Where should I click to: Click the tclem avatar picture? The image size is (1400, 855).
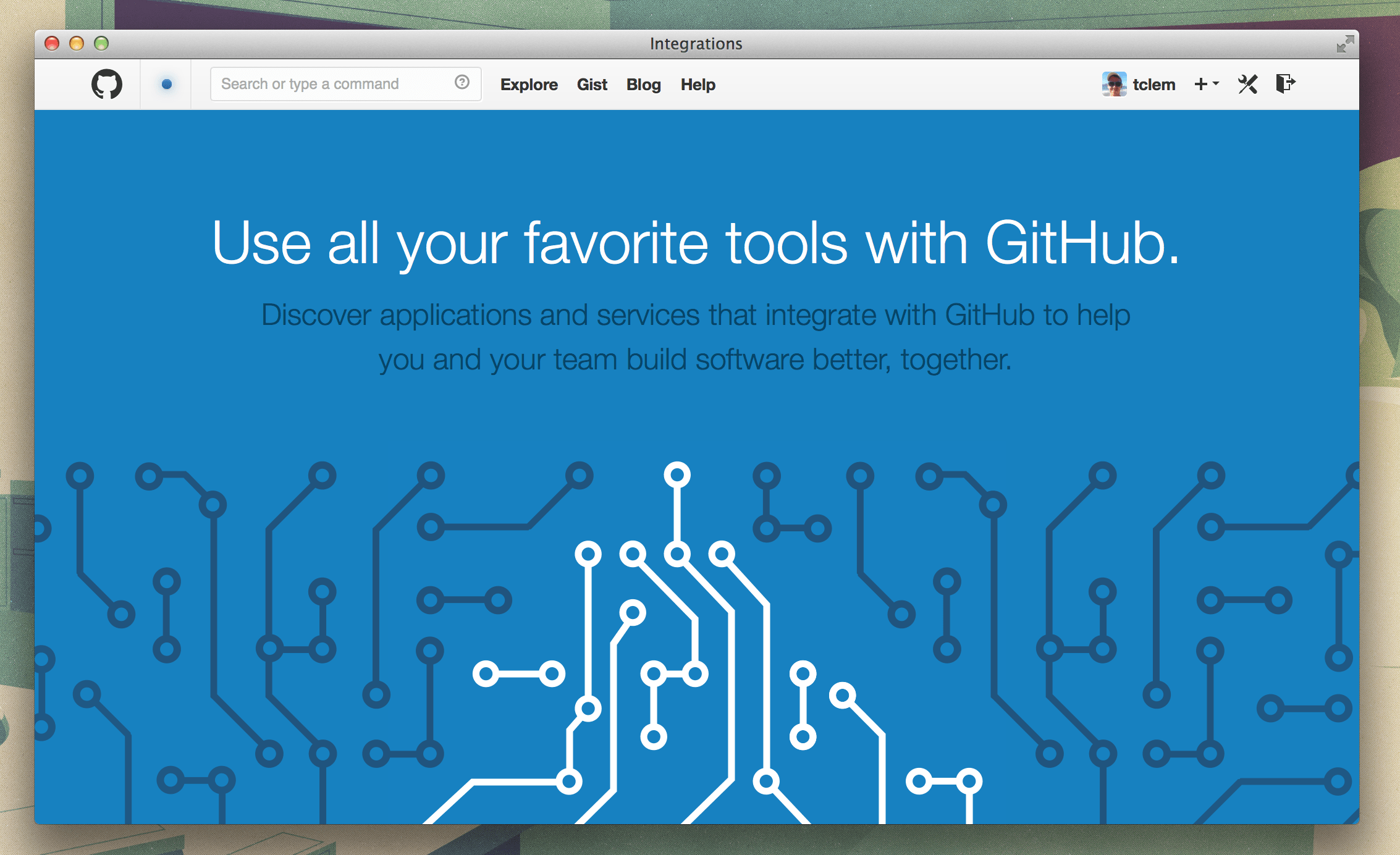[1114, 84]
